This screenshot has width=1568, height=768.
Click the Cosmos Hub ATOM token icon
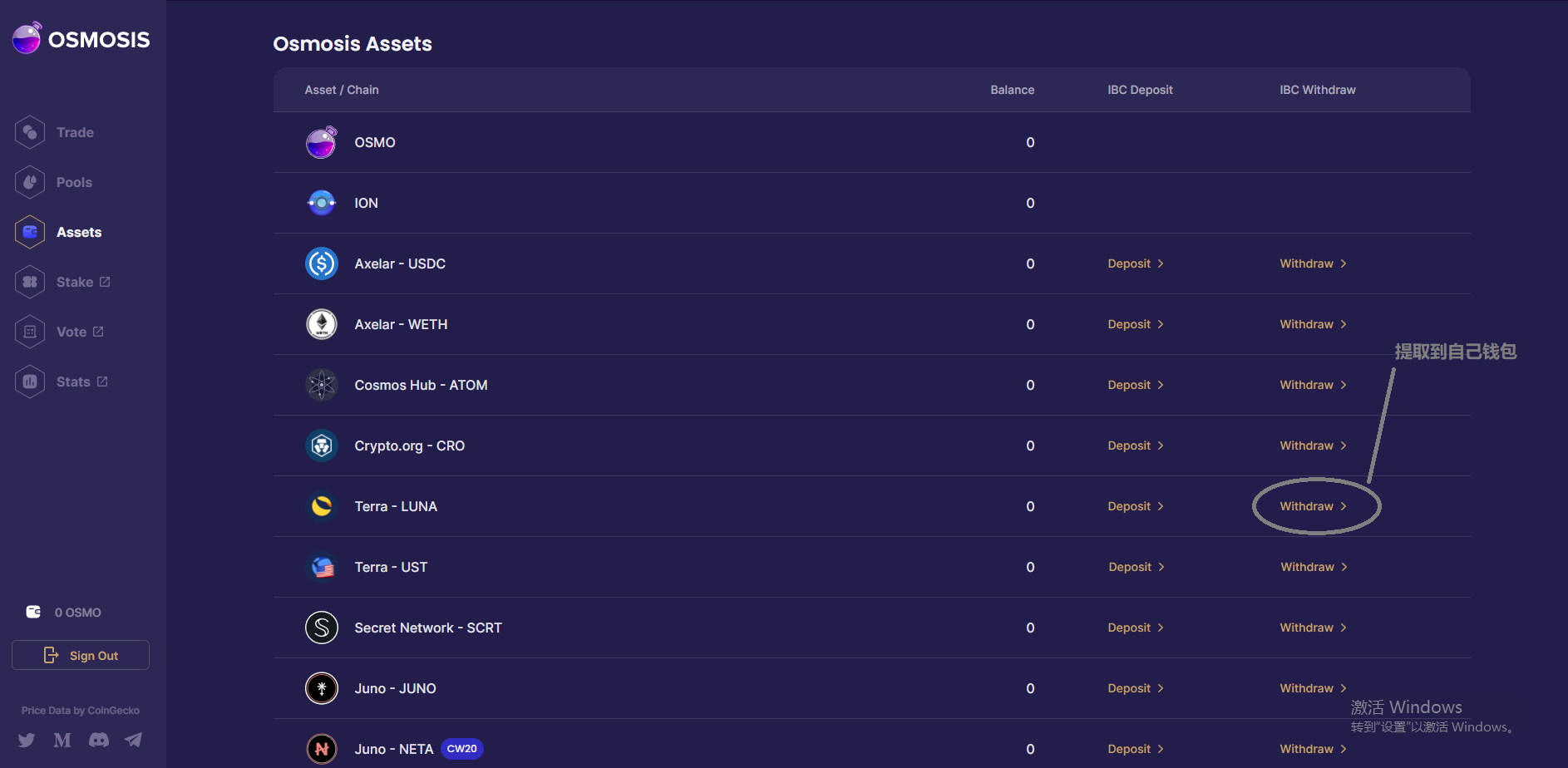pos(322,385)
